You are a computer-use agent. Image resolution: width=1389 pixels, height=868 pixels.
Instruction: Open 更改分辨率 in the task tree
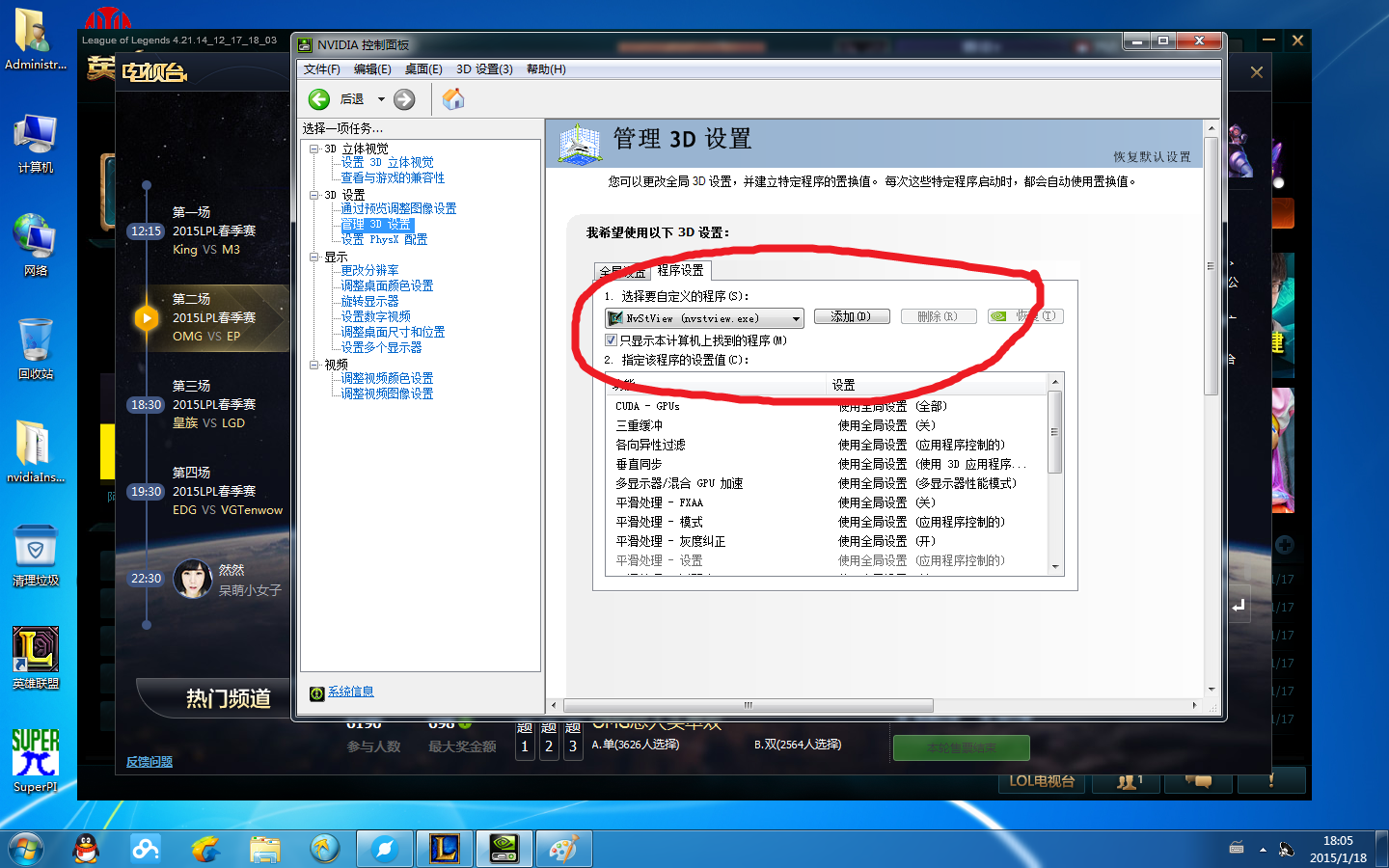coord(369,270)
